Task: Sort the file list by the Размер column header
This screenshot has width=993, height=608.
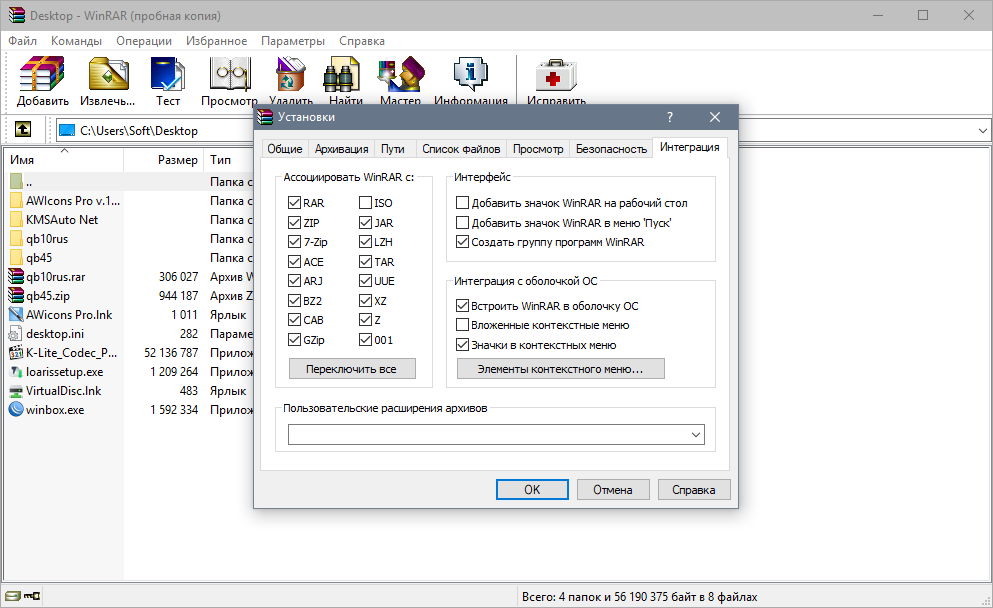Action: coord(163,160)
